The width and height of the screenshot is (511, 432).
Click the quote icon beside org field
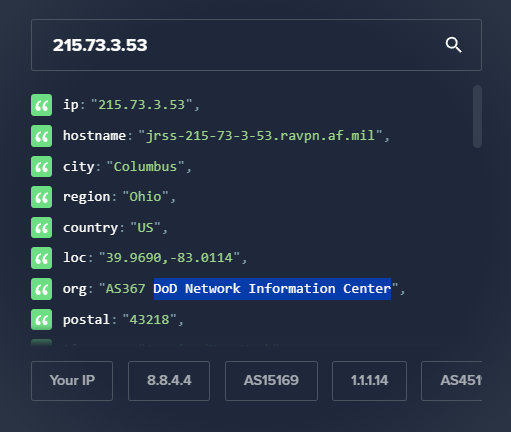(41, 289)
